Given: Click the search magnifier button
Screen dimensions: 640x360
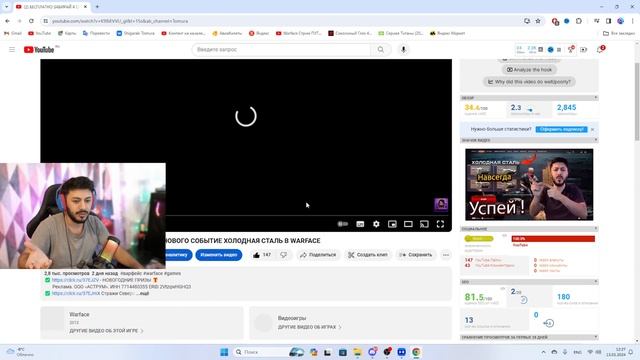Looking at the screenshot, I should (380, 49).
